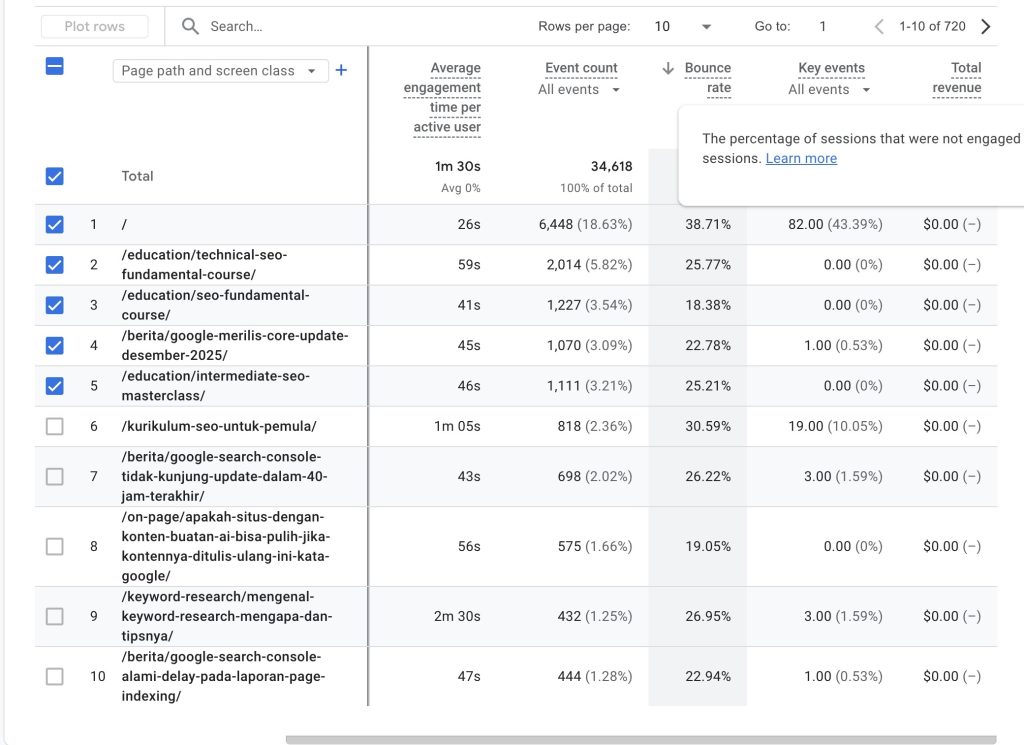Click the 38.71% bounce rate value
Screen dimensions: 1024x745
tap(708, 225)
